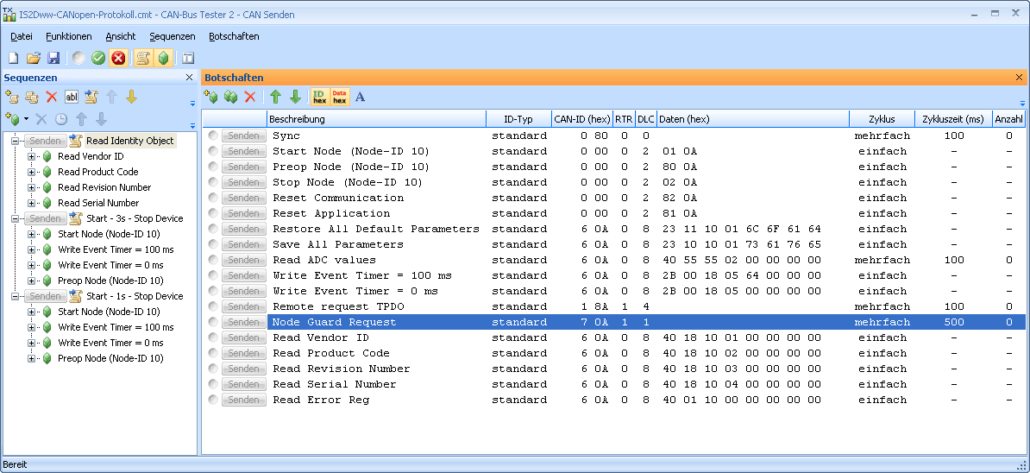This screenshot has height=473, width=1030.
Task: Collapse the Read Identity Object sequence
Action: (x=16, y=141)
